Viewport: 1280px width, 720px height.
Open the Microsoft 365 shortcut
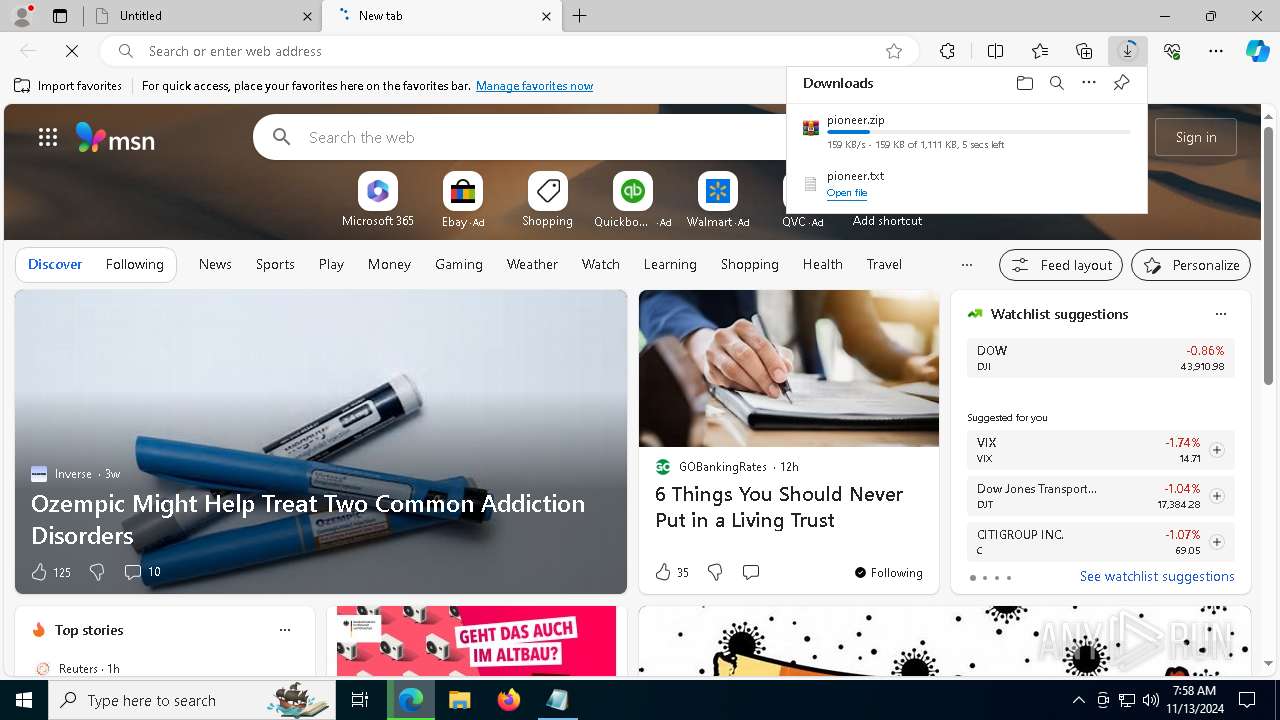pyautogui.click(x=377, y=200)
